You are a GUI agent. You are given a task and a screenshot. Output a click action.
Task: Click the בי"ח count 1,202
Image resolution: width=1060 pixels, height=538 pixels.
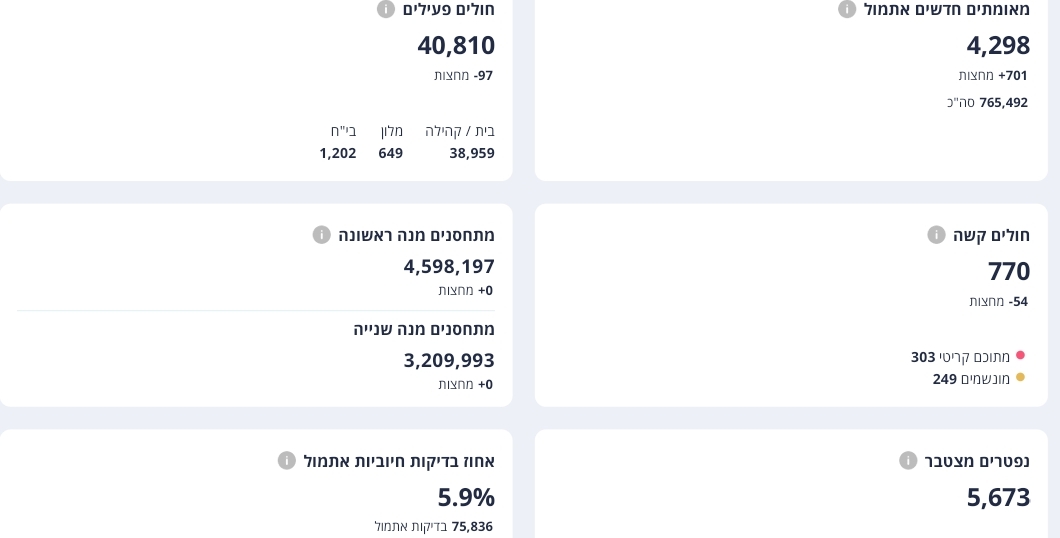click(338, 153)
